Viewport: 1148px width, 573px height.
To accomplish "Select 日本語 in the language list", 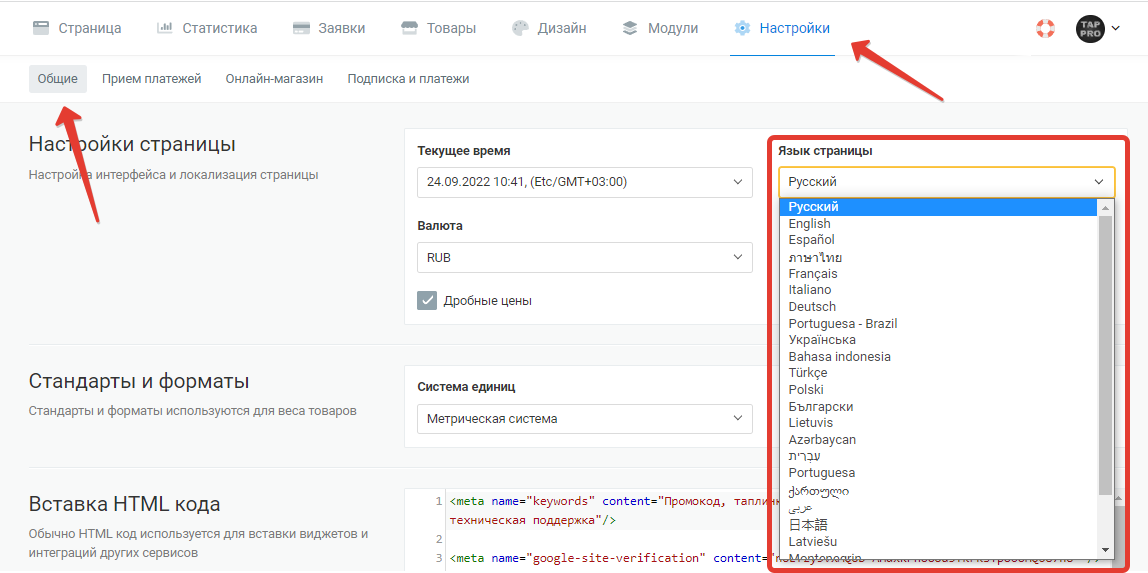I will click(939, 525).
